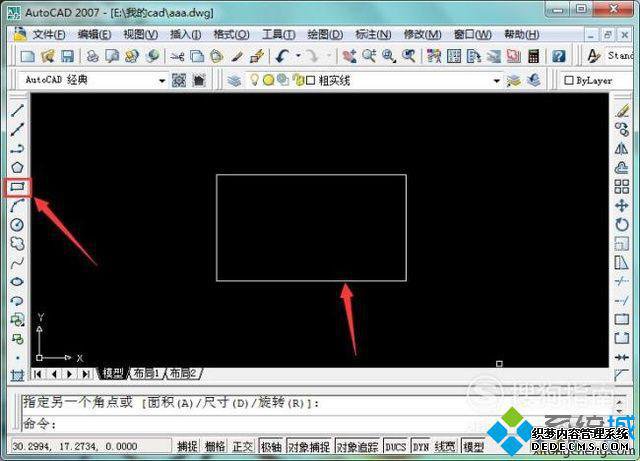Select the Offset modify tool
Image resolution: width=640 pixels, height=461 pixels.
pyautogui.click(x=622, y=167)
